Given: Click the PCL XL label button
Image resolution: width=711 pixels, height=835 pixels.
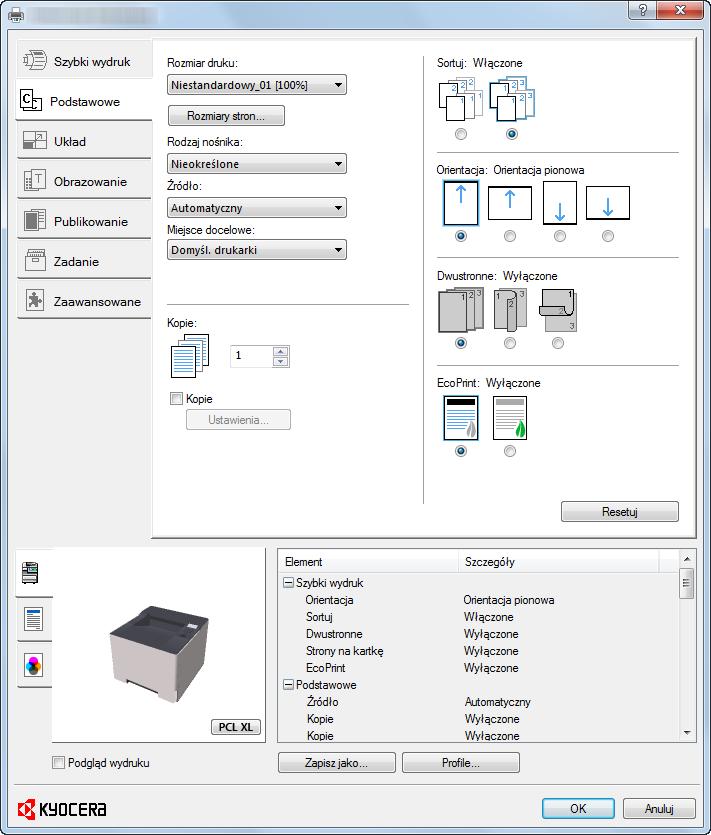Looking at the screenshot, I should 236,727.
